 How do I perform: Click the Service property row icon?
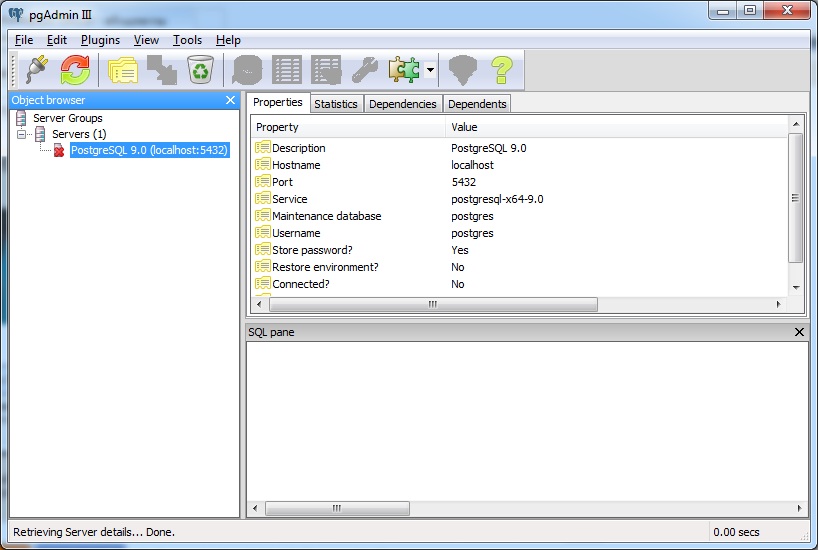tap(263, 198)
